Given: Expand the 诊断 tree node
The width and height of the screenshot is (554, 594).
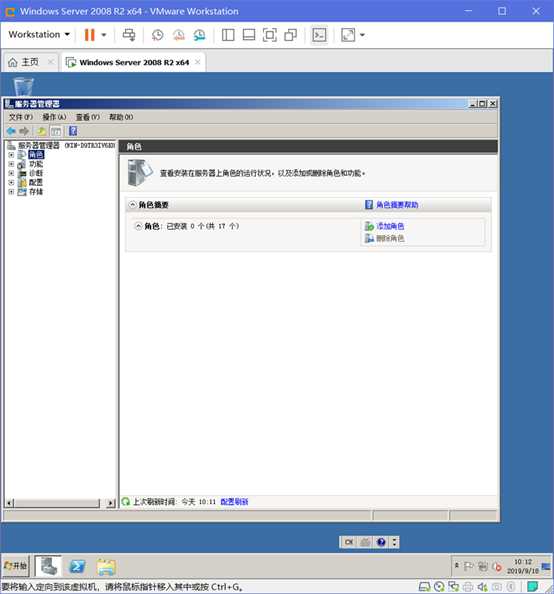Looking at the screenshot, I should click(x=11, y=173).
